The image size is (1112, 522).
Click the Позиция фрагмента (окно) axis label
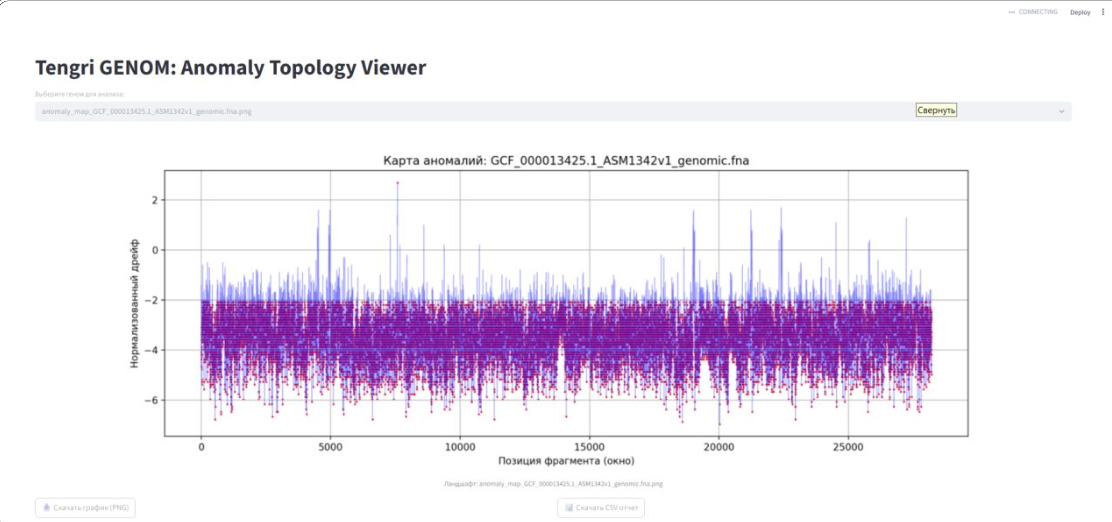pyautogui.click(x=566, y=461)
